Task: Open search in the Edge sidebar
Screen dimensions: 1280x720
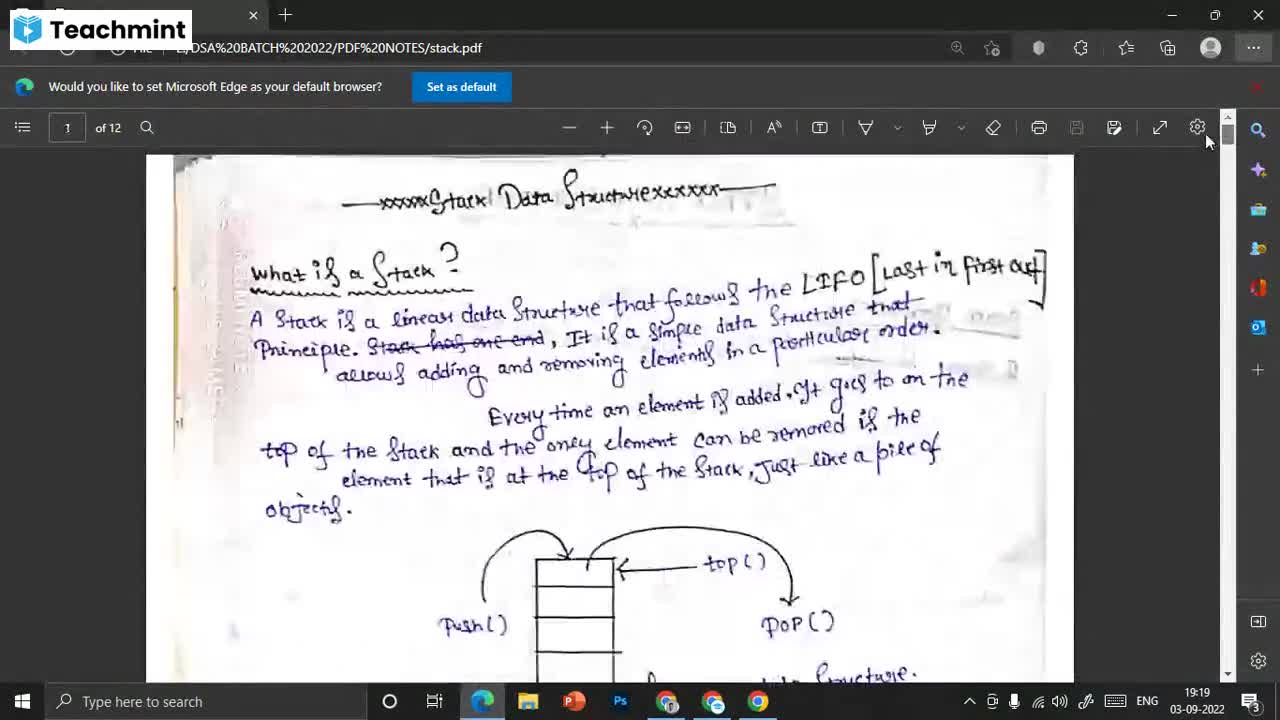Action: point(1258,130)
